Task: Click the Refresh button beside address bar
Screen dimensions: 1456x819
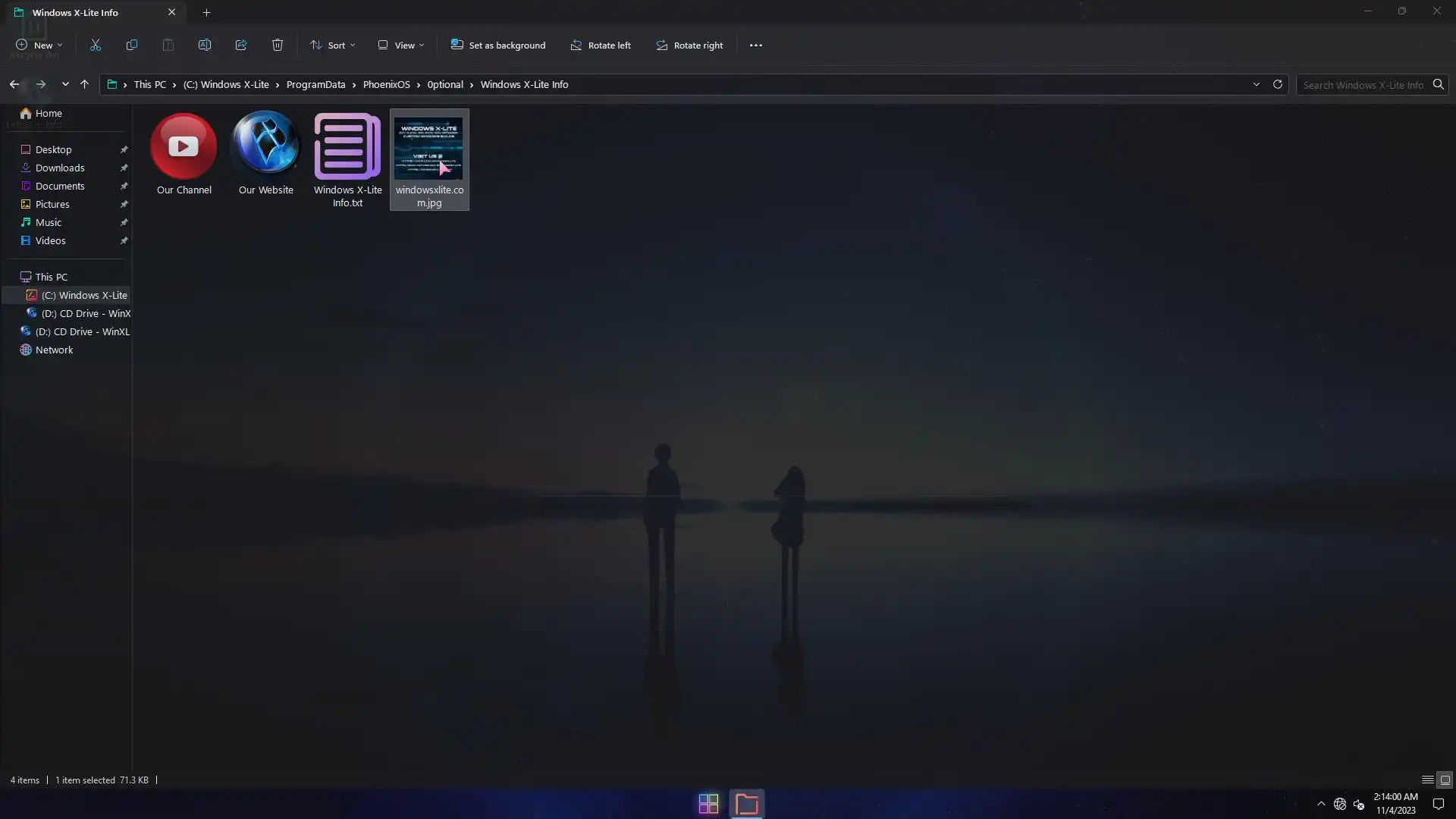Action: point(1278,84)
